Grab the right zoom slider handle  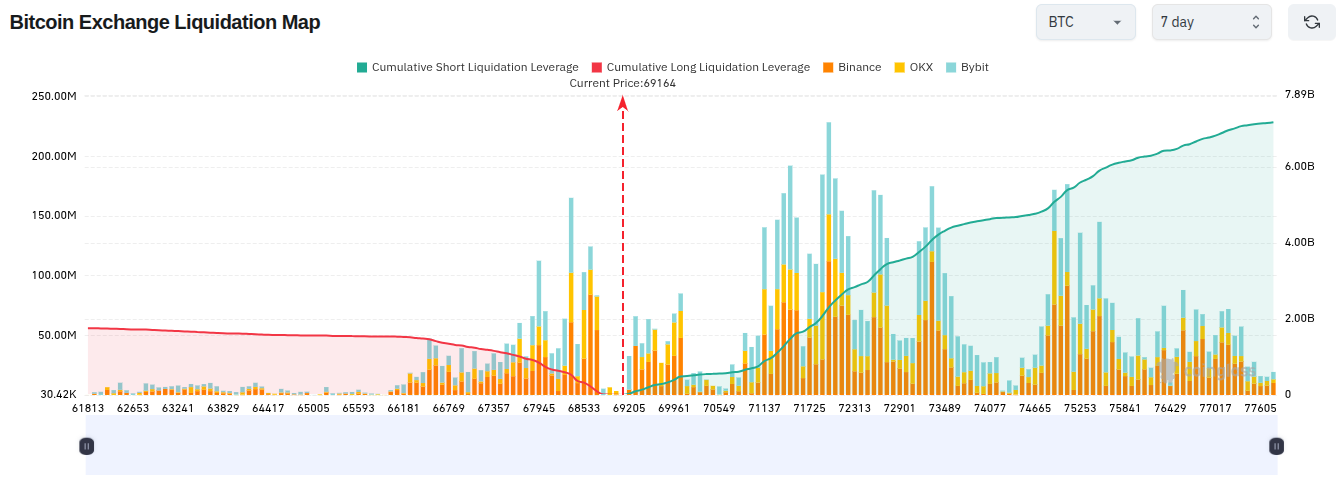coord(1276,446)
